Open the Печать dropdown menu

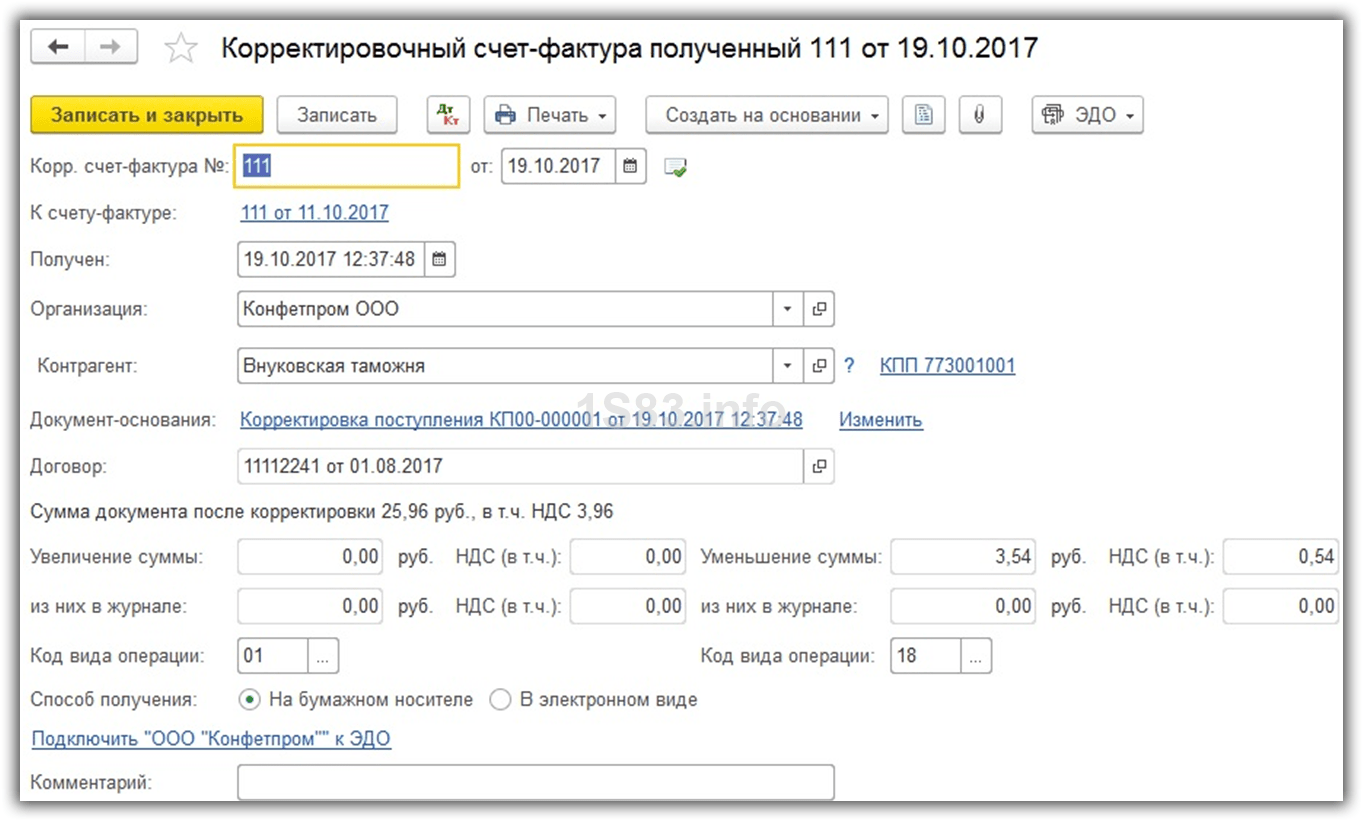click(x=550, y=115)
